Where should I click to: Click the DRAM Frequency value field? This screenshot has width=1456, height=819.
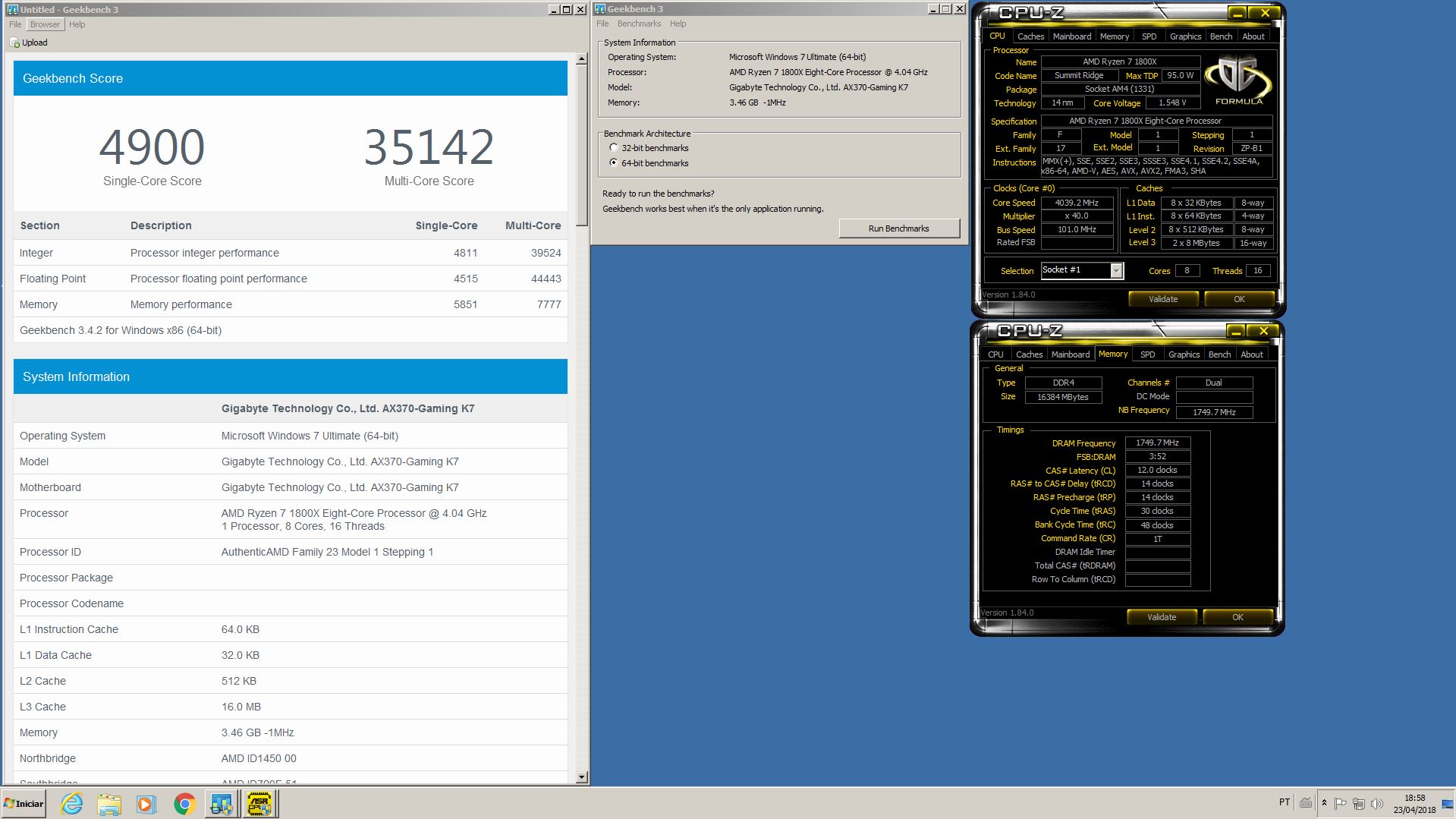[1157, 443]
